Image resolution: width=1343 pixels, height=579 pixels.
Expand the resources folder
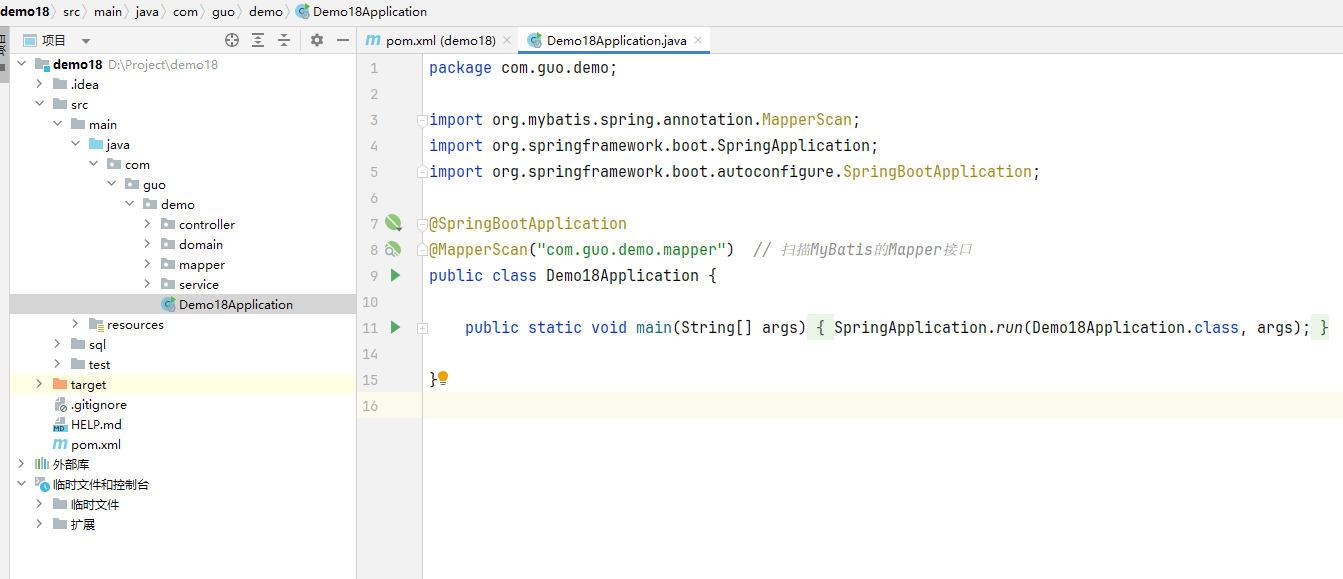[x=75, y=324]
